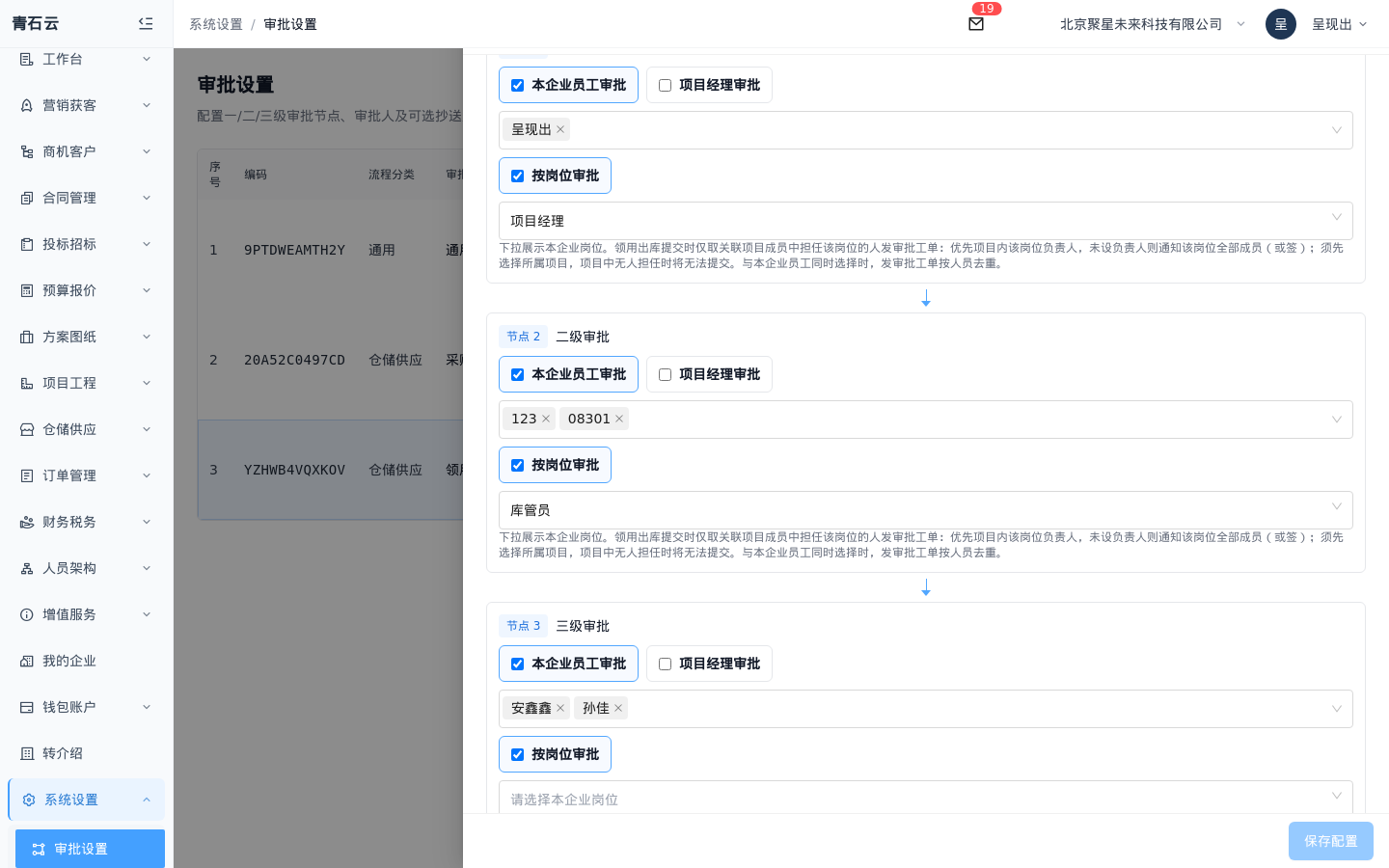
Task: Select the 审批设置 submenu item
Action: pos(90,849)
